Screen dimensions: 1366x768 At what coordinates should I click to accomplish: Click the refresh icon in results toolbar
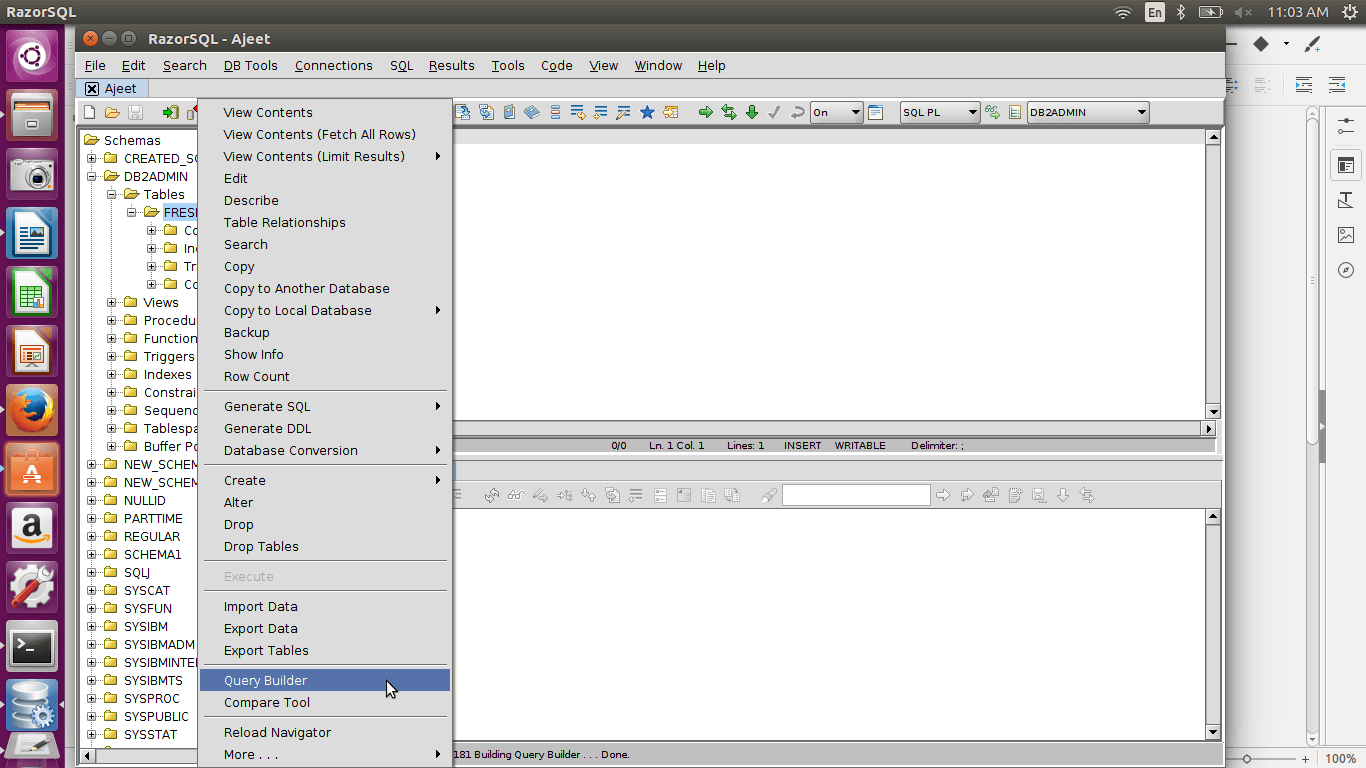pyautogui.click(x=491, y=495)
